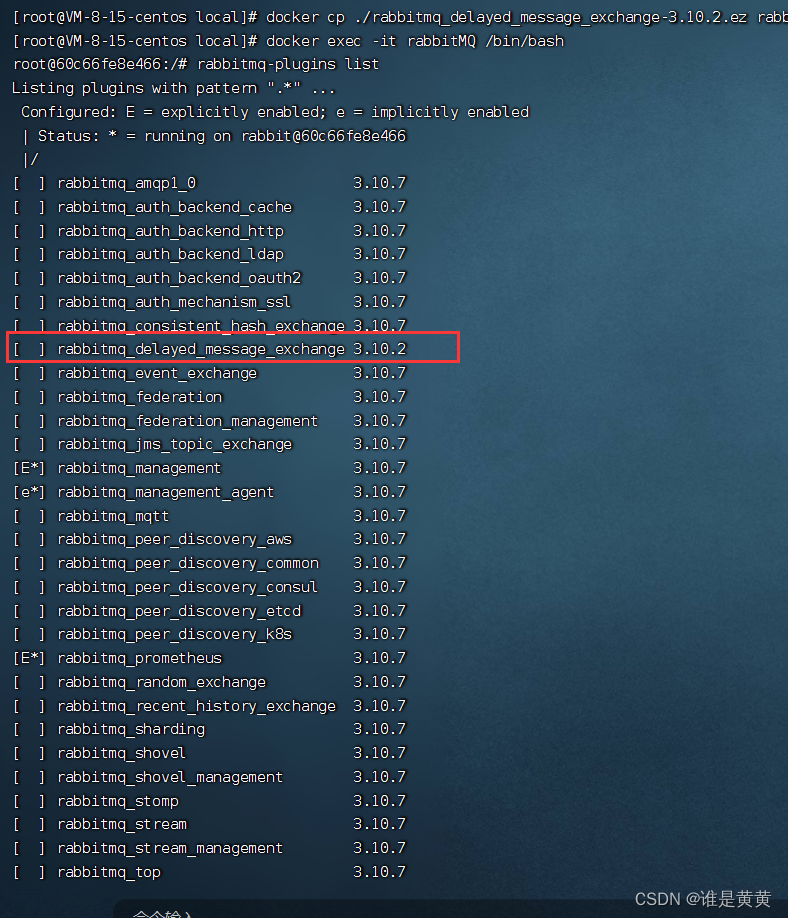Select the rabbitmq_prometheus plugin name
The image size is (788, 918).
click(139, 658)
